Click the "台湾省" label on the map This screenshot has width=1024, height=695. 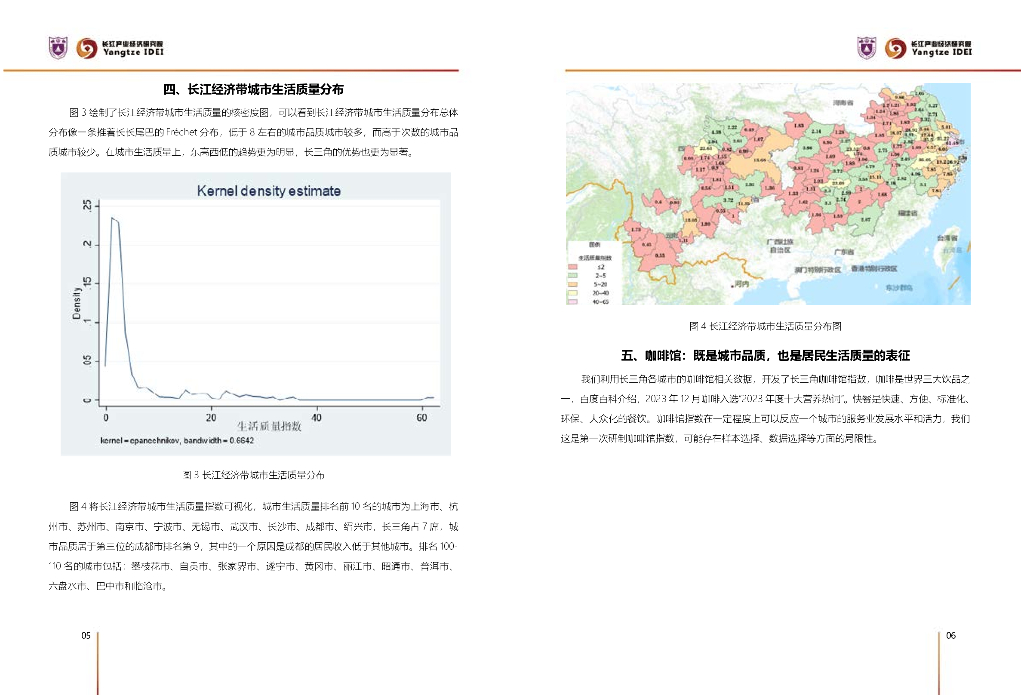(948, 238)
